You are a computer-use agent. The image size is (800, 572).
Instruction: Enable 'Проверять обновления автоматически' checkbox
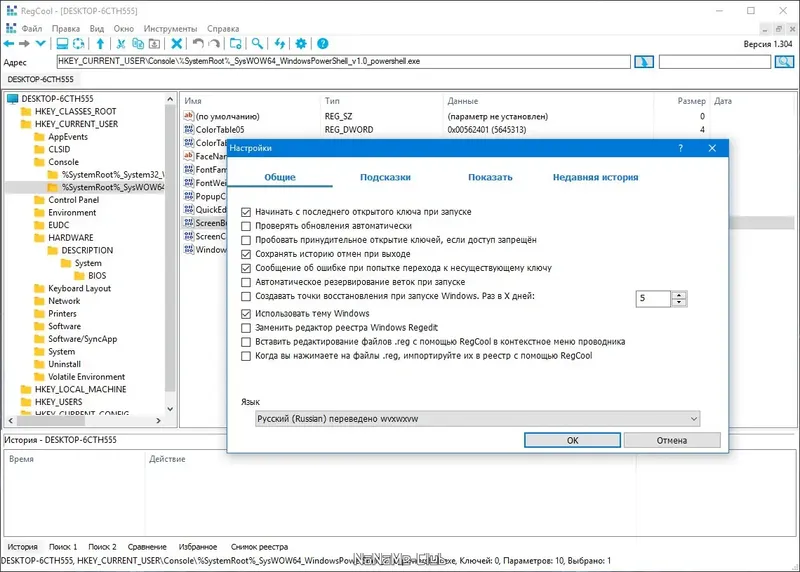point(246,226)
